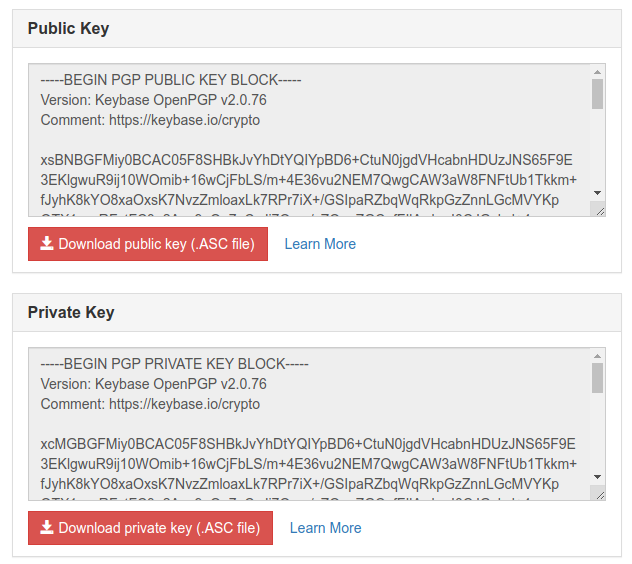Image resolution: width=632 pixels, height=564 pixels.
Task: Open Learn More link beside private key download
Action: click(x=325, y=528)
